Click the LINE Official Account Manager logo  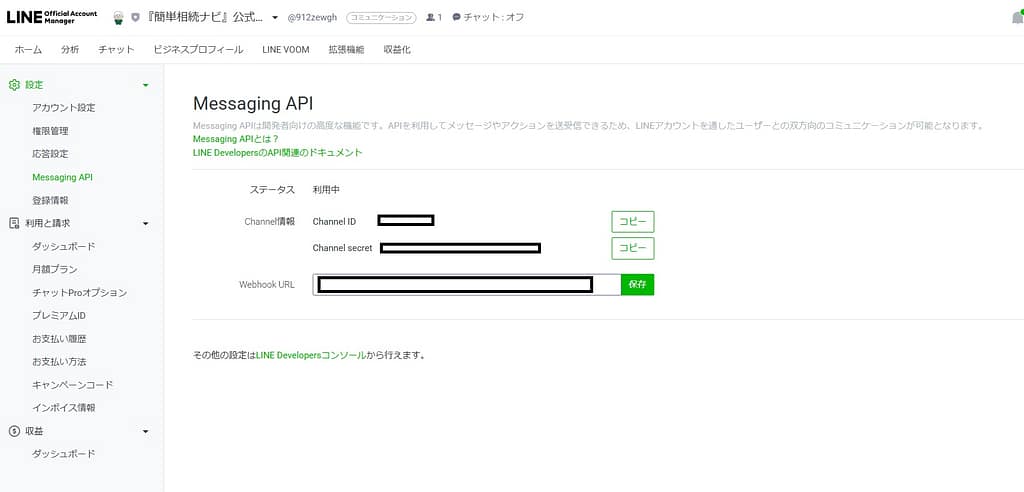(52, 17)
